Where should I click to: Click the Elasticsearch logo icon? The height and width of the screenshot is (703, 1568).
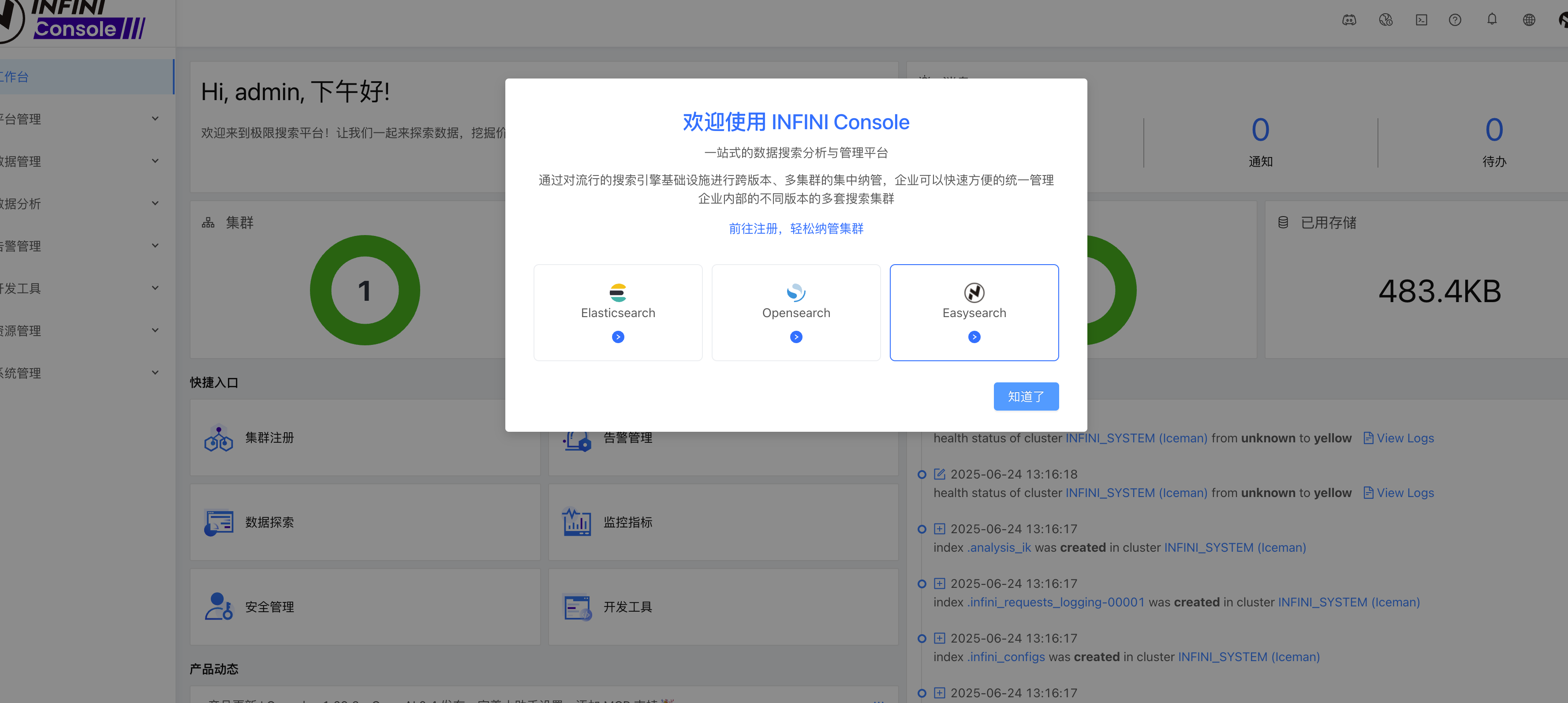(618, 292)
